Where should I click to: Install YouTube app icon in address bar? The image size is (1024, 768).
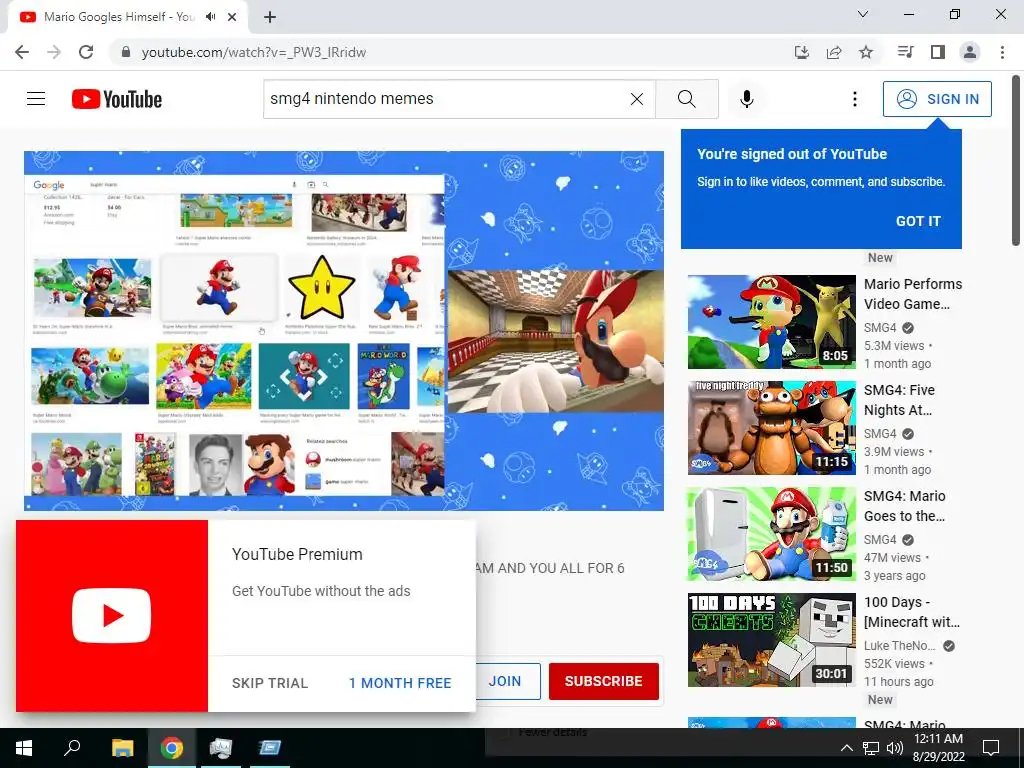click(801, 52)
